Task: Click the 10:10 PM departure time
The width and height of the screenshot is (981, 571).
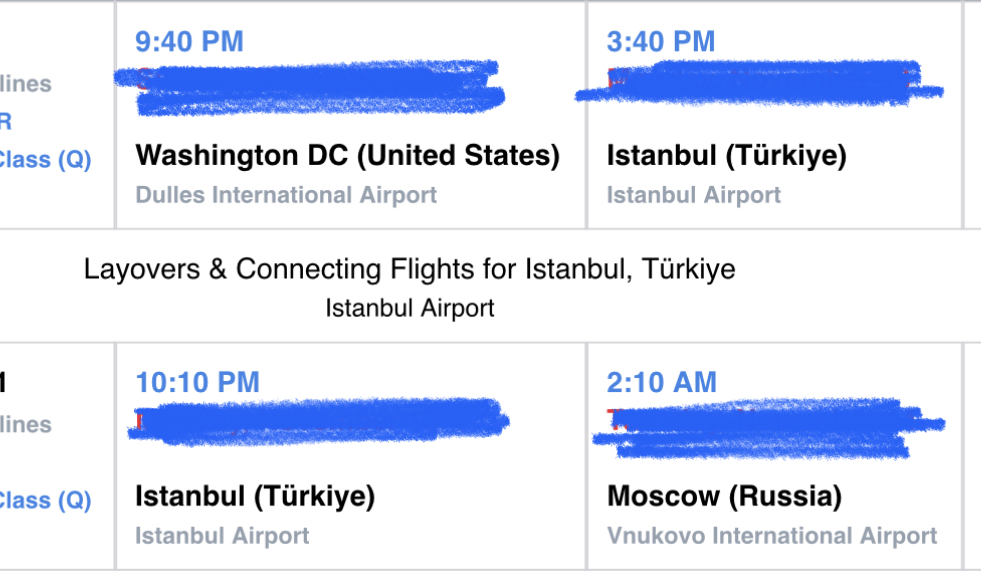Action: pyautogui.click(x=197, y=381)
